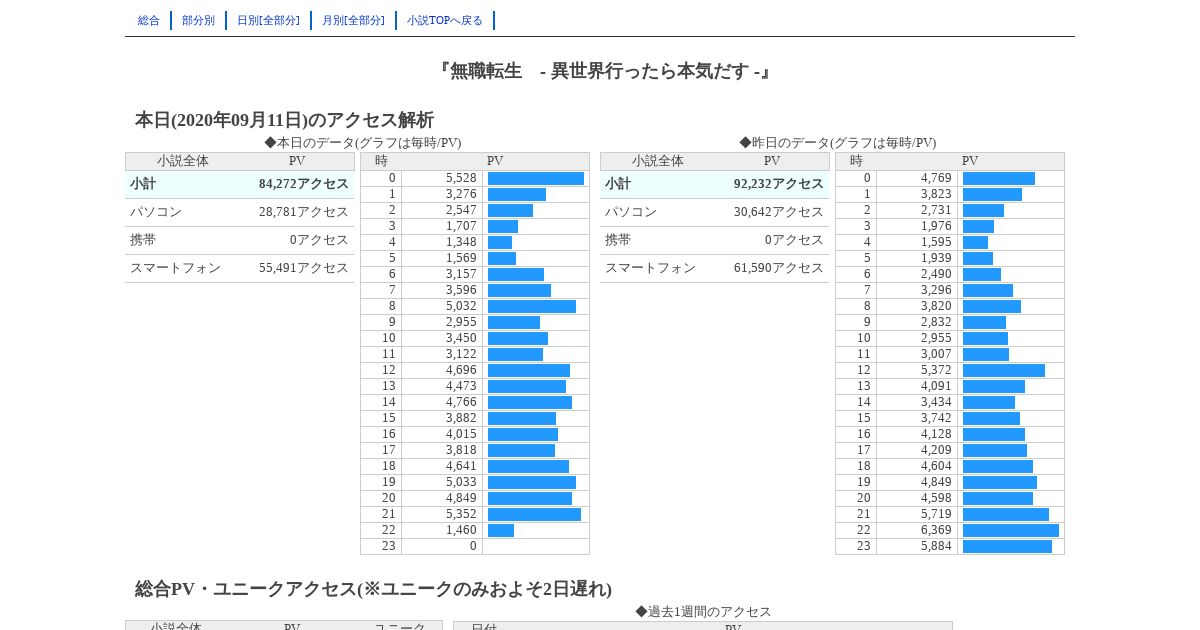
Task: Click yesterday's スマートフォン value 61,590アクセス
Action: (779, 268)
